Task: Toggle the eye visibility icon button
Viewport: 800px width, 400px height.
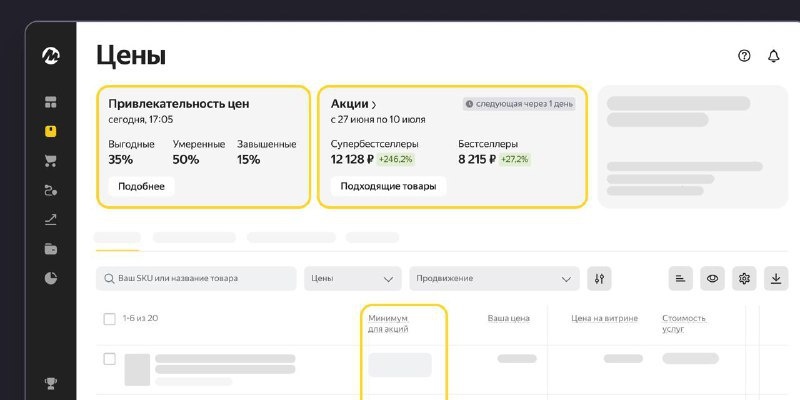Action: coord(712,279)
